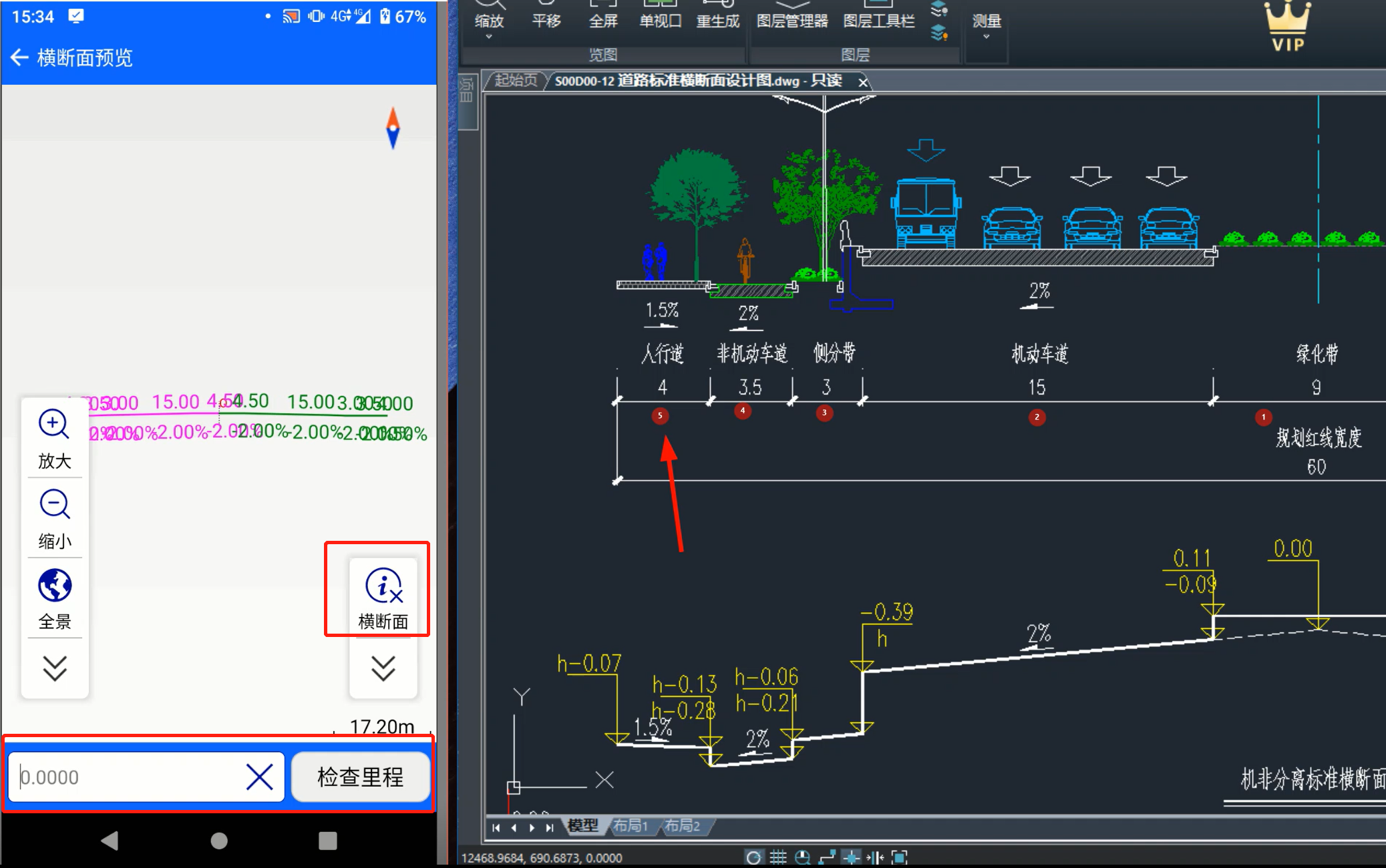Image resolution: width=1386 pixels, height=868 pixels.
Task: Toggle the arrows-to-line status bar icon
Action: tap(875, 857)
